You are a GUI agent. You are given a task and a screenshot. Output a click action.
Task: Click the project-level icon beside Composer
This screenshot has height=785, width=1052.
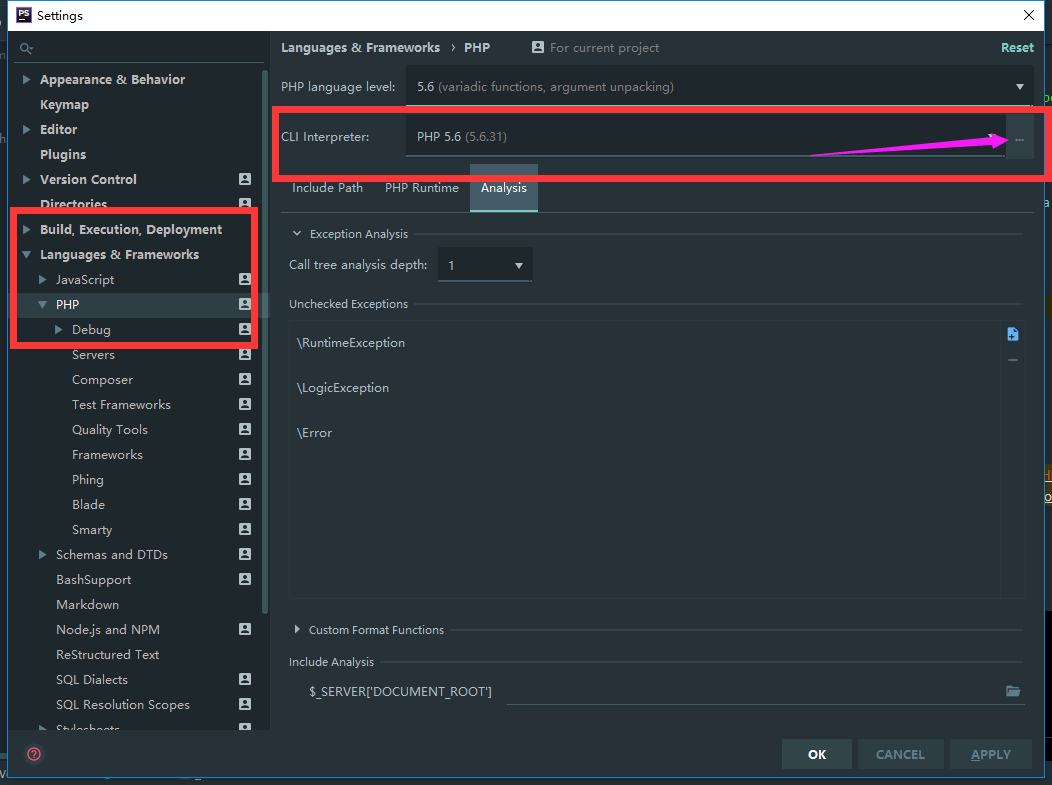tap(245, 379)
